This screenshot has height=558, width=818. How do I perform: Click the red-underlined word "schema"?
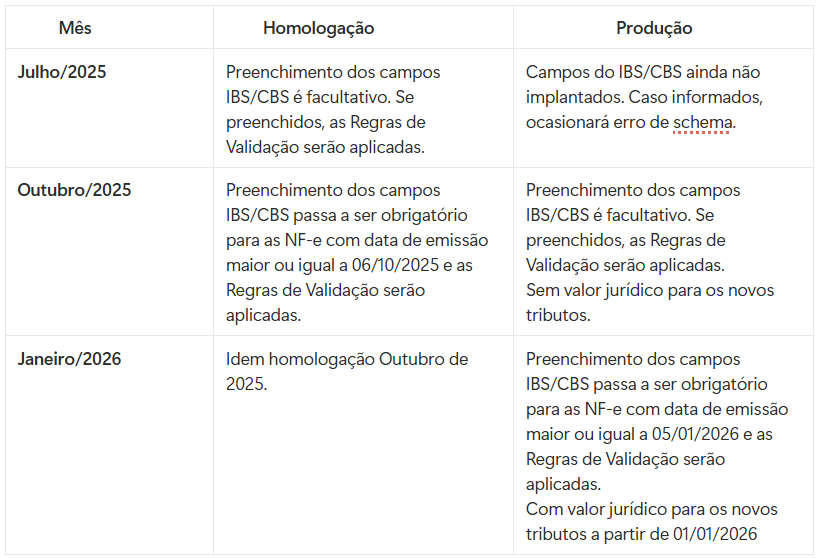703,122
